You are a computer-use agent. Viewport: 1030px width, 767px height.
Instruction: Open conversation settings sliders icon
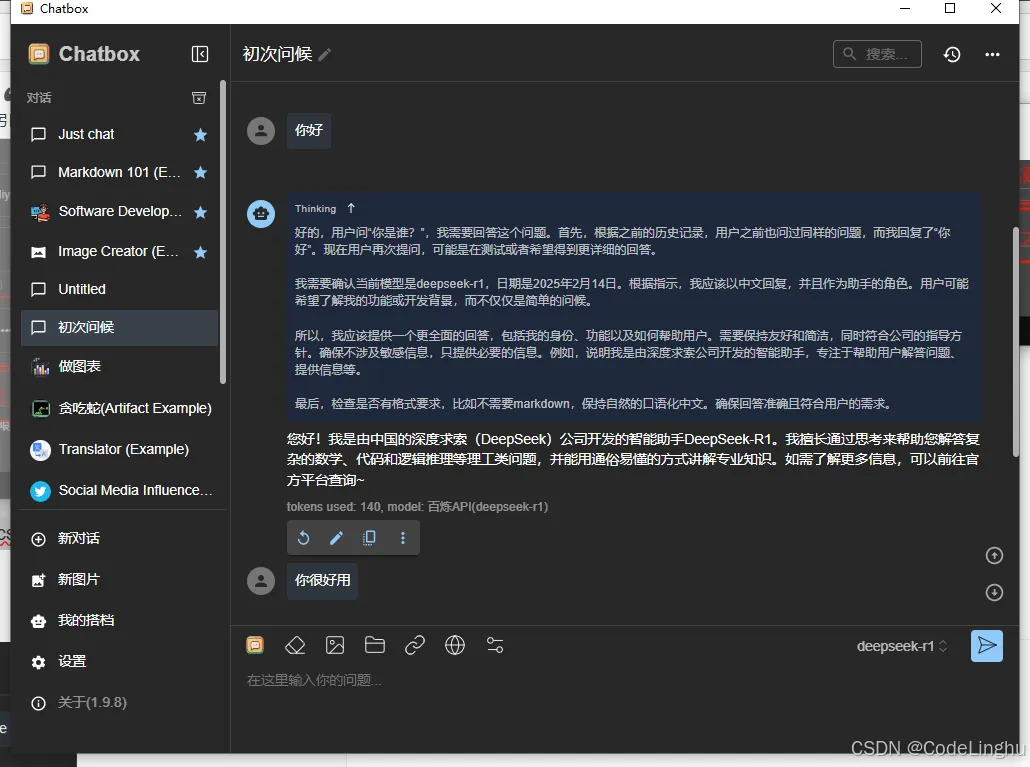coord(495,646)
